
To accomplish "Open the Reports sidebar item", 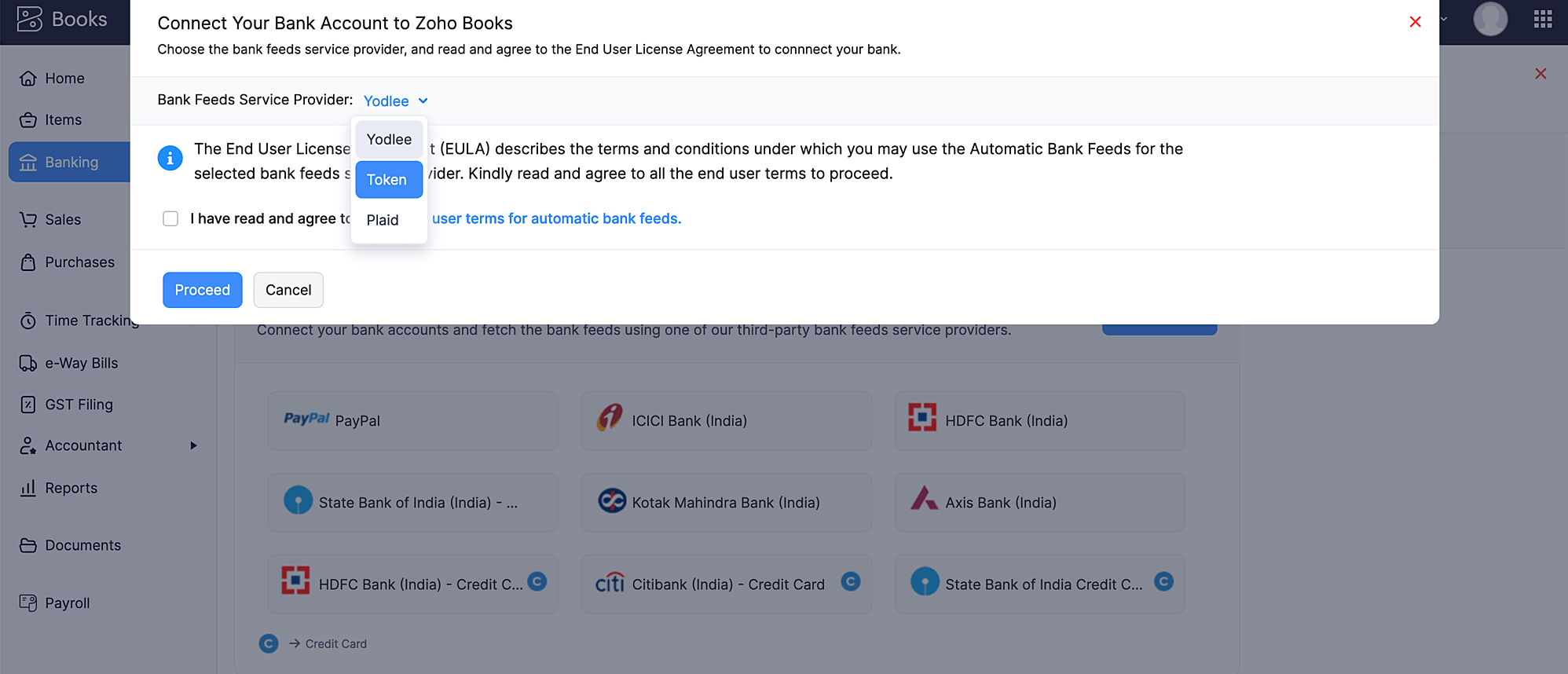I will 71,488.
